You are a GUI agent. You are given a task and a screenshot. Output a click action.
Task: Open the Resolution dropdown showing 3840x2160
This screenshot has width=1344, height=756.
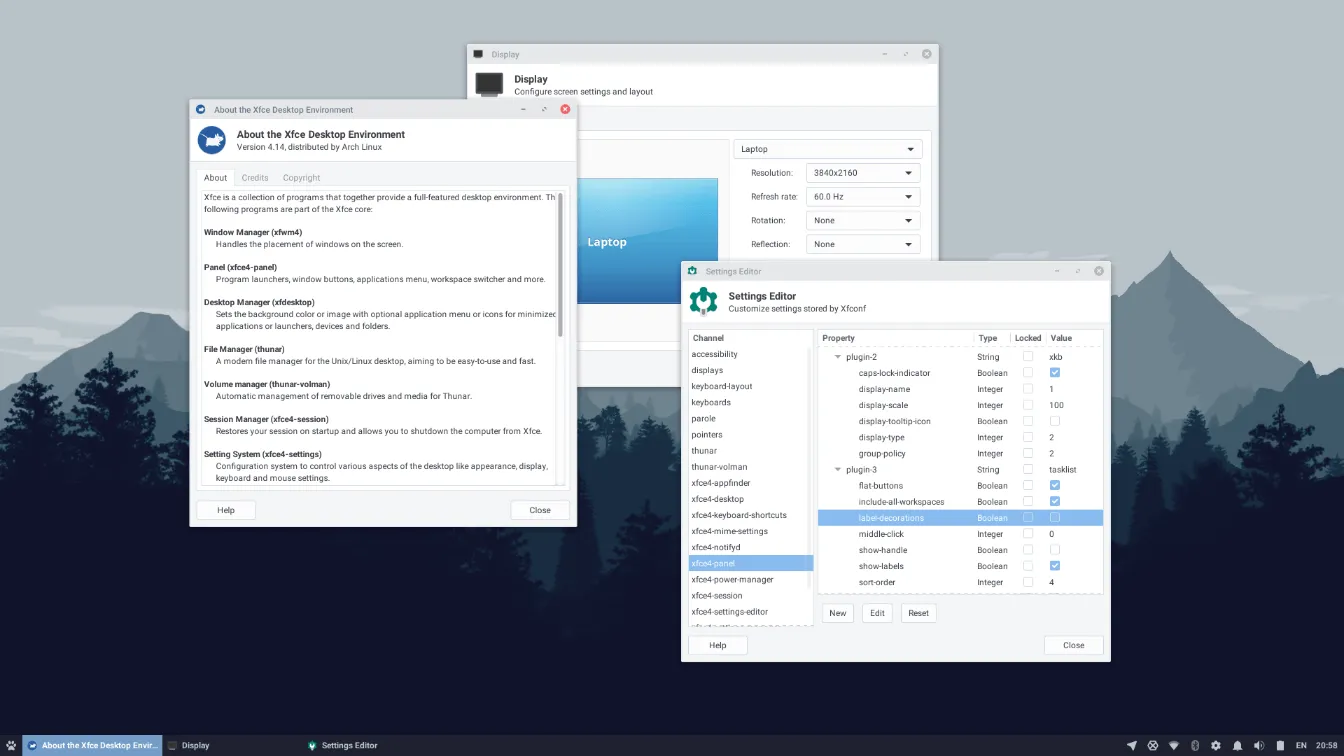862,172
